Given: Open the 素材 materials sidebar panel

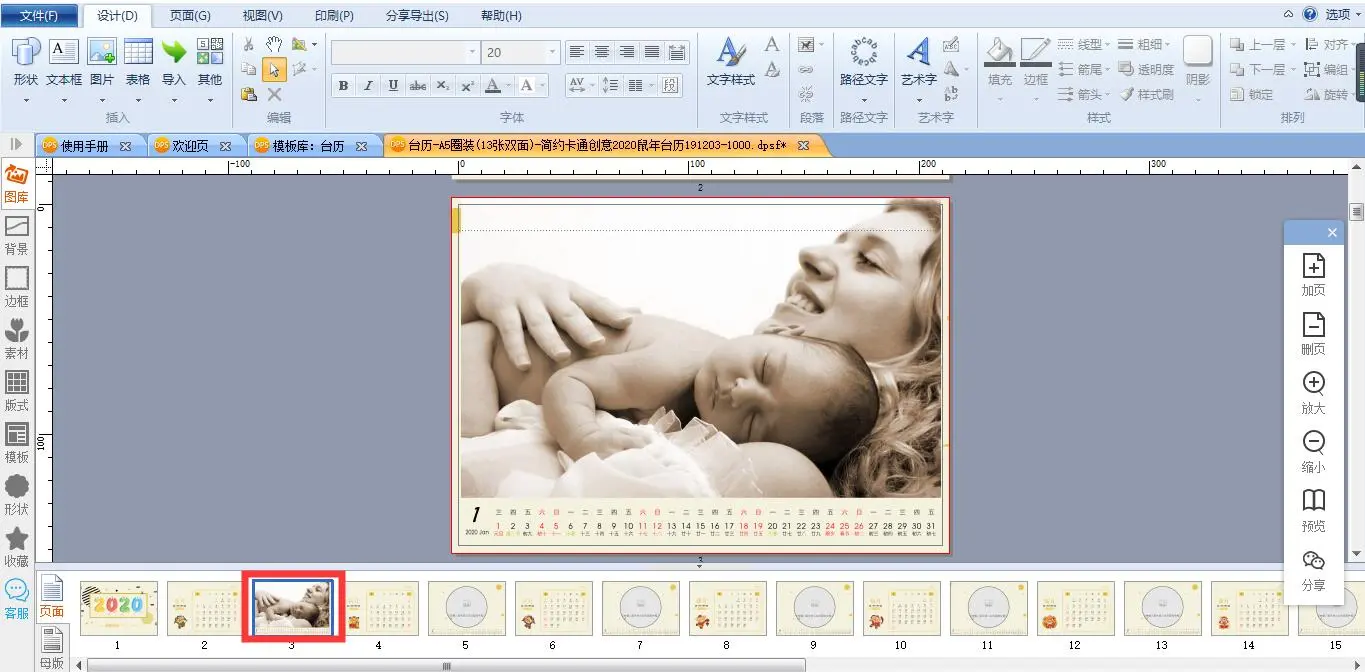Looking at the screenshot, I should (16, 338).
